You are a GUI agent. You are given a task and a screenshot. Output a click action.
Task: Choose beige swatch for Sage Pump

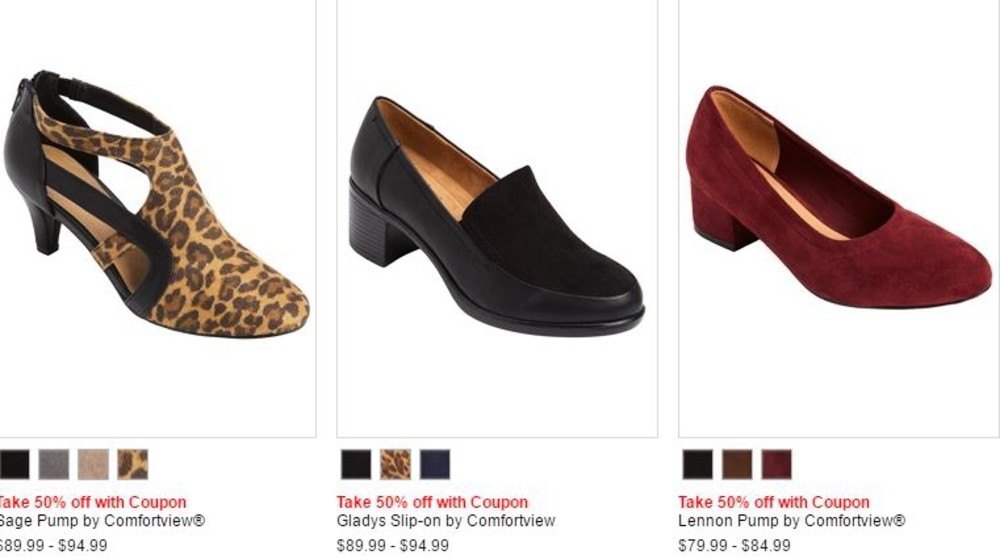93,465
